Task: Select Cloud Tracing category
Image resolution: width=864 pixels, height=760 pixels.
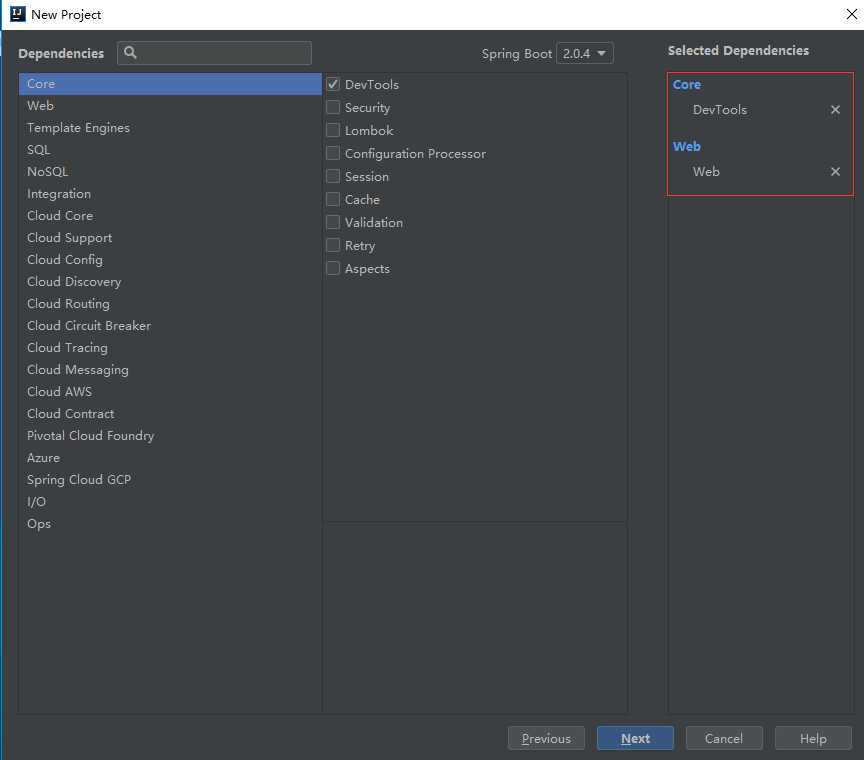Action: (170, 348)
